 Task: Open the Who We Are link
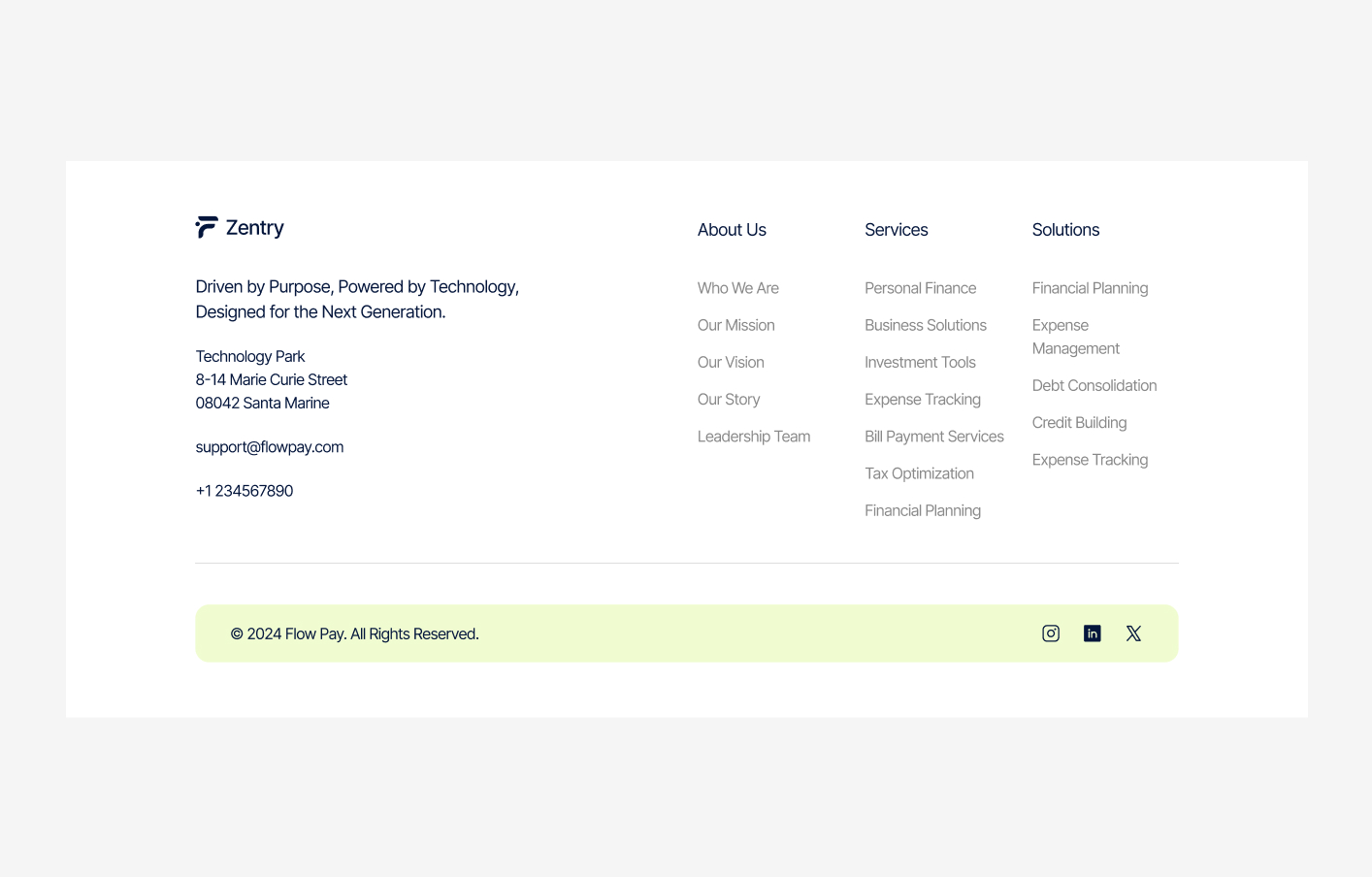pyautogui.click(x=737, y=288)
